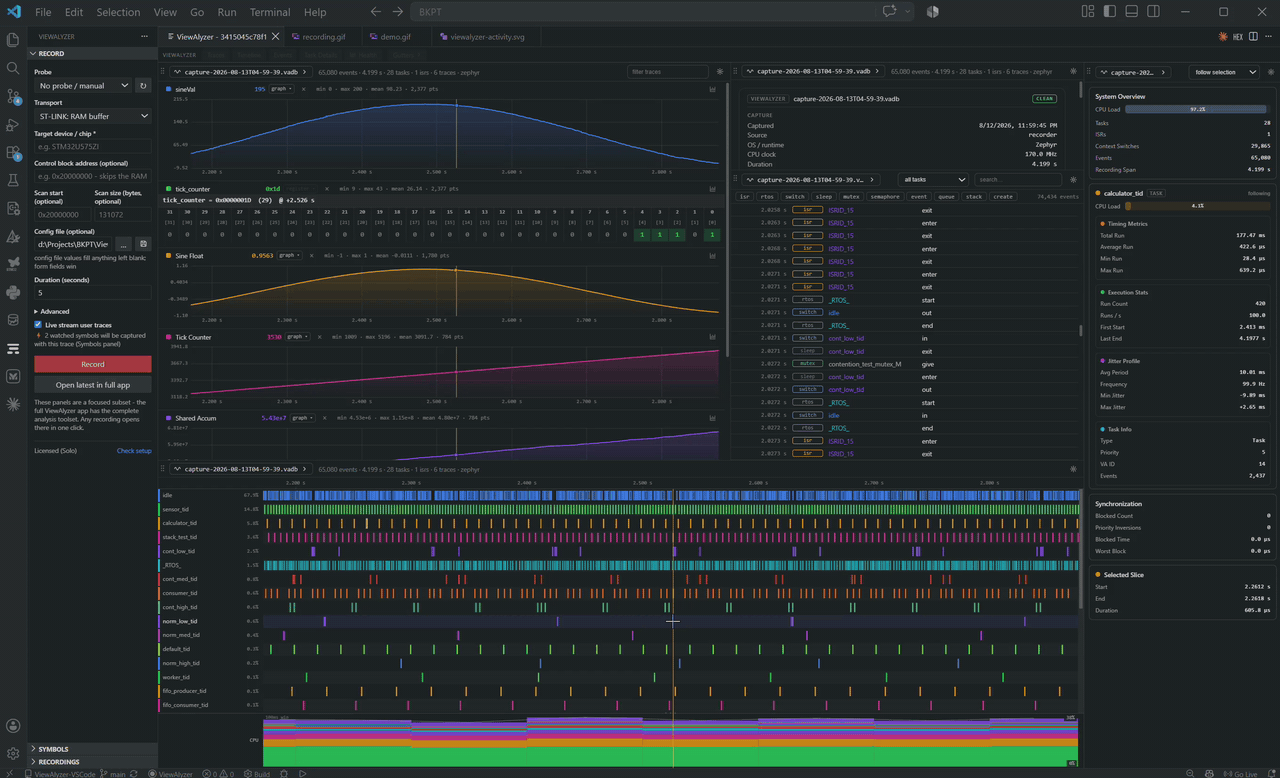
Task: Click the filter traces input field
Action: (668, 72)
